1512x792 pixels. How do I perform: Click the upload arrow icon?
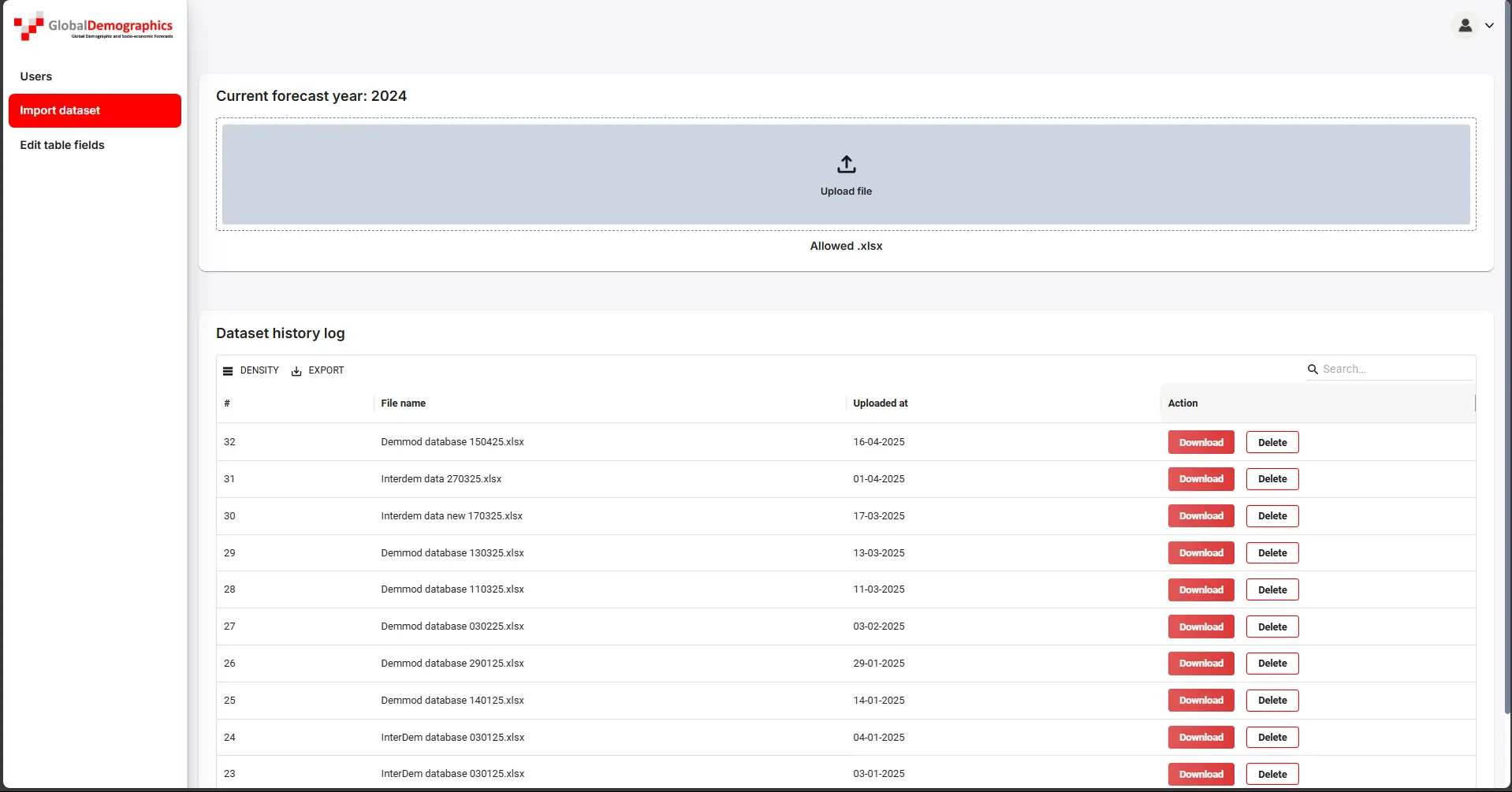(846, 164)
